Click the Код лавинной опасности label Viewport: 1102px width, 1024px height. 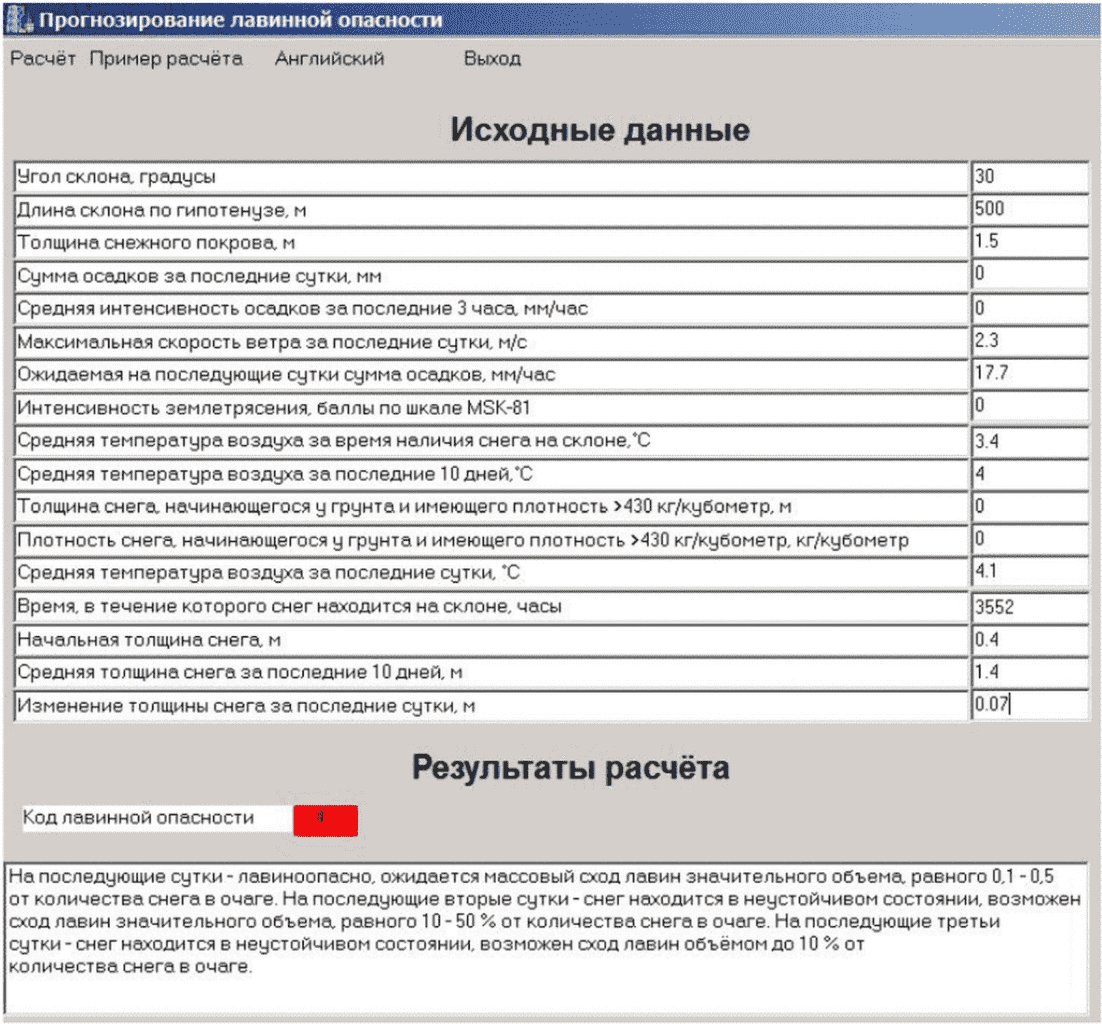coord(138,818)
